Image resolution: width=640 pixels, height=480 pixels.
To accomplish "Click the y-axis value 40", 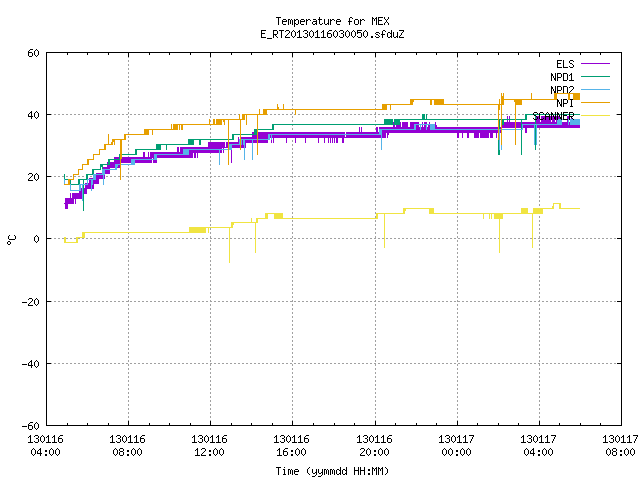I will click(33, 115).
